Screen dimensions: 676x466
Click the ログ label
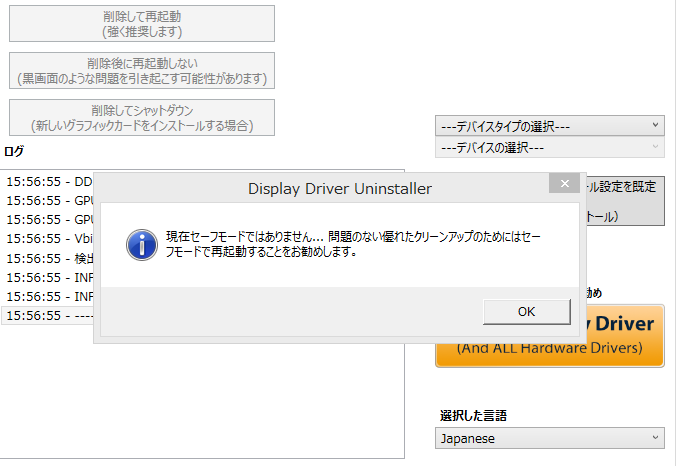tap(14, 151)
